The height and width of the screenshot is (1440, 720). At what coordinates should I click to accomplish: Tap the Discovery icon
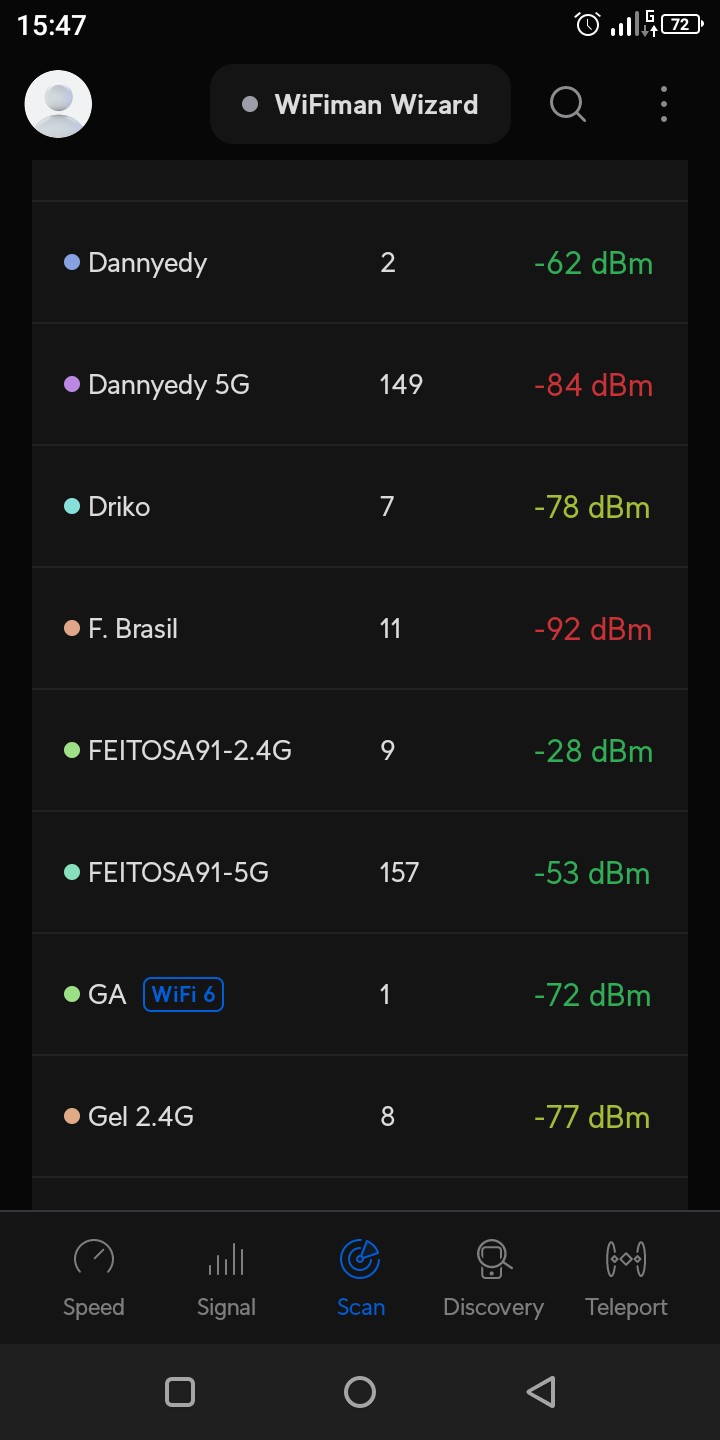tap(493, 1259)
